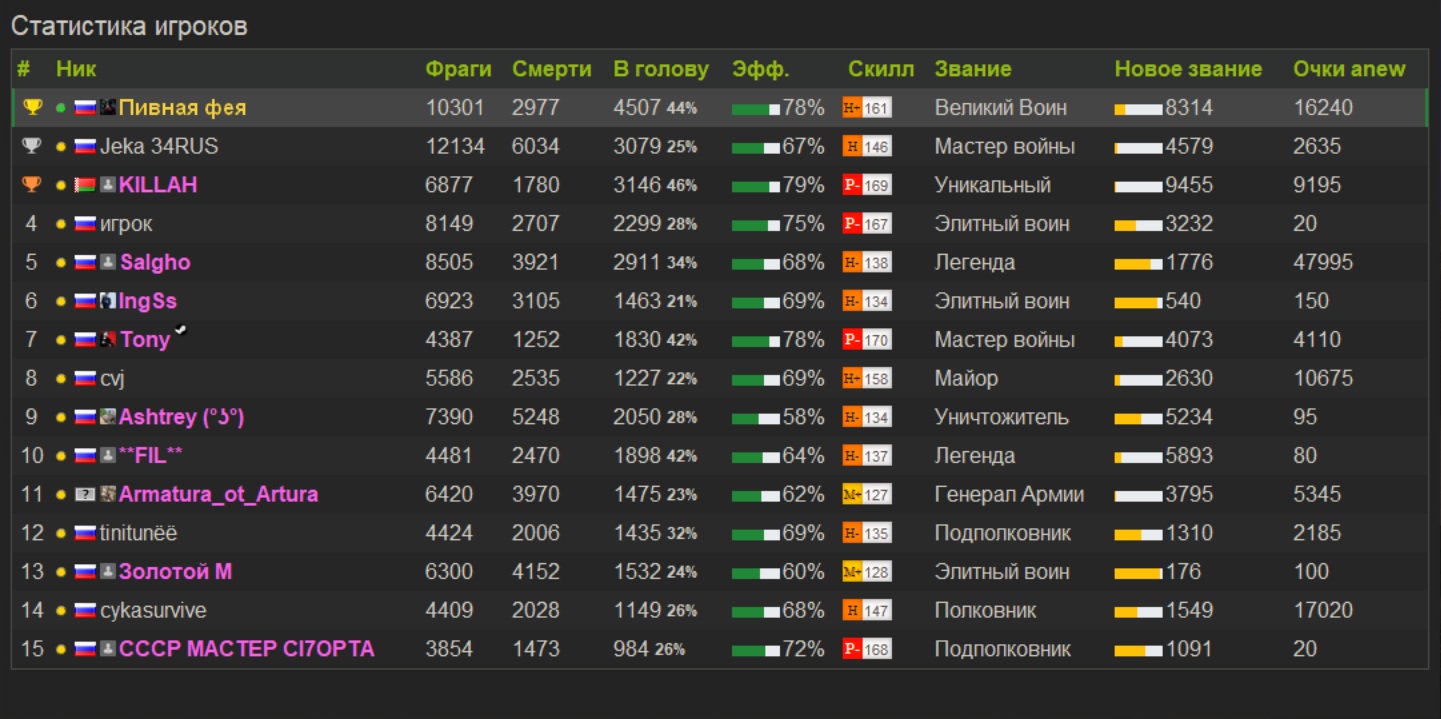Click the silver trophy icon beside Jeka 34RUS

pos(32,146)
